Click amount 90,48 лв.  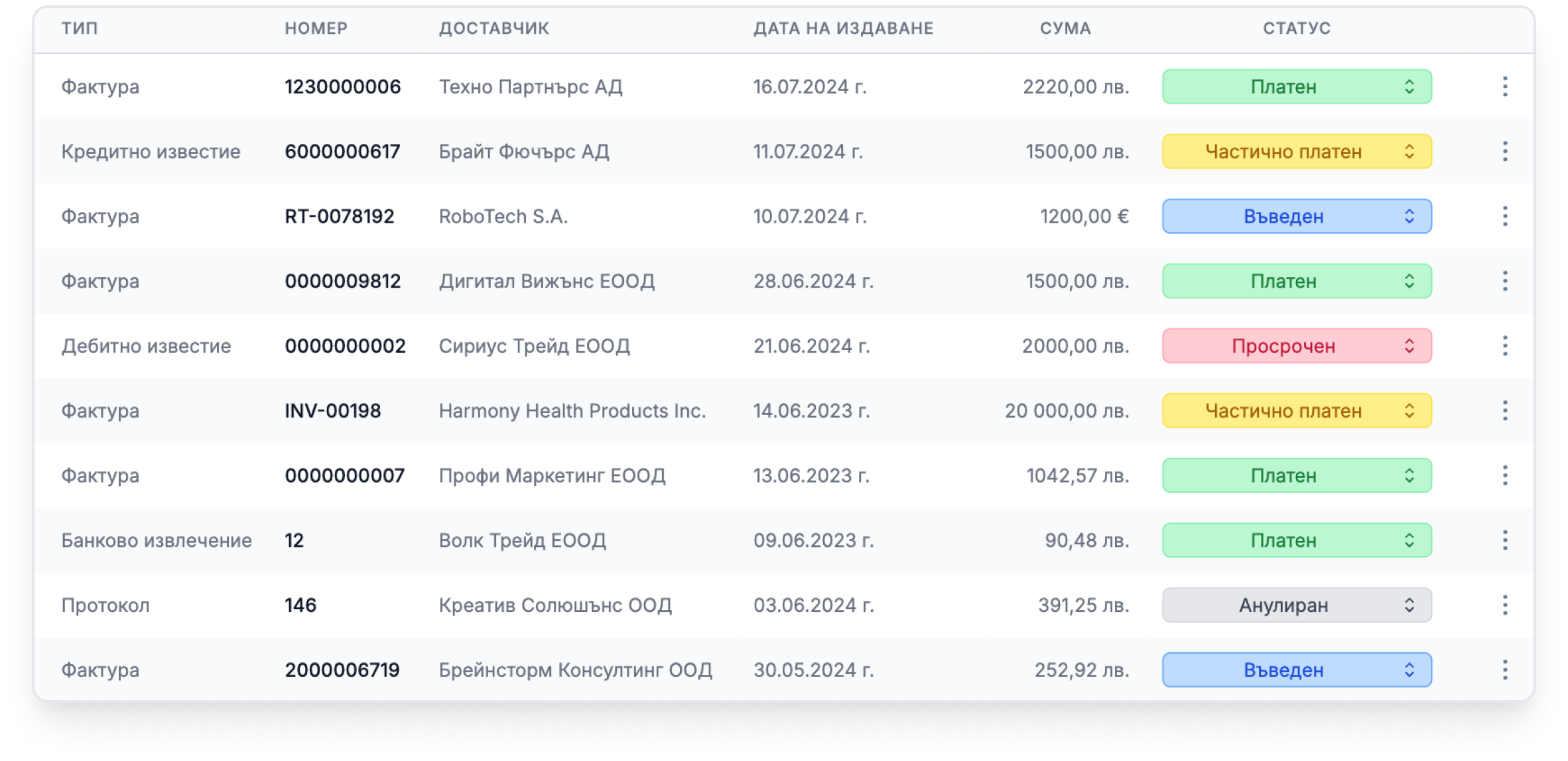tap(1087, 540)
